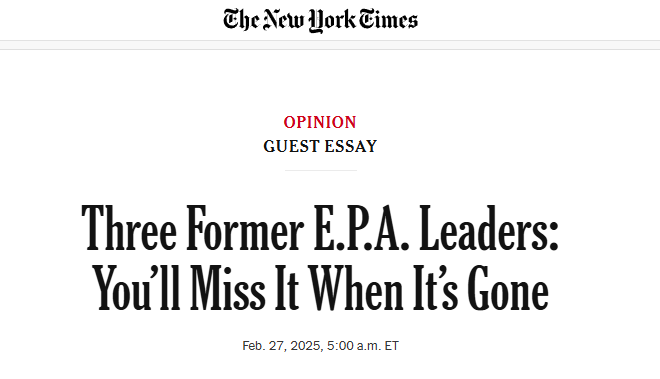Click the word "Leaders:" in the headline

coord(489,229)
